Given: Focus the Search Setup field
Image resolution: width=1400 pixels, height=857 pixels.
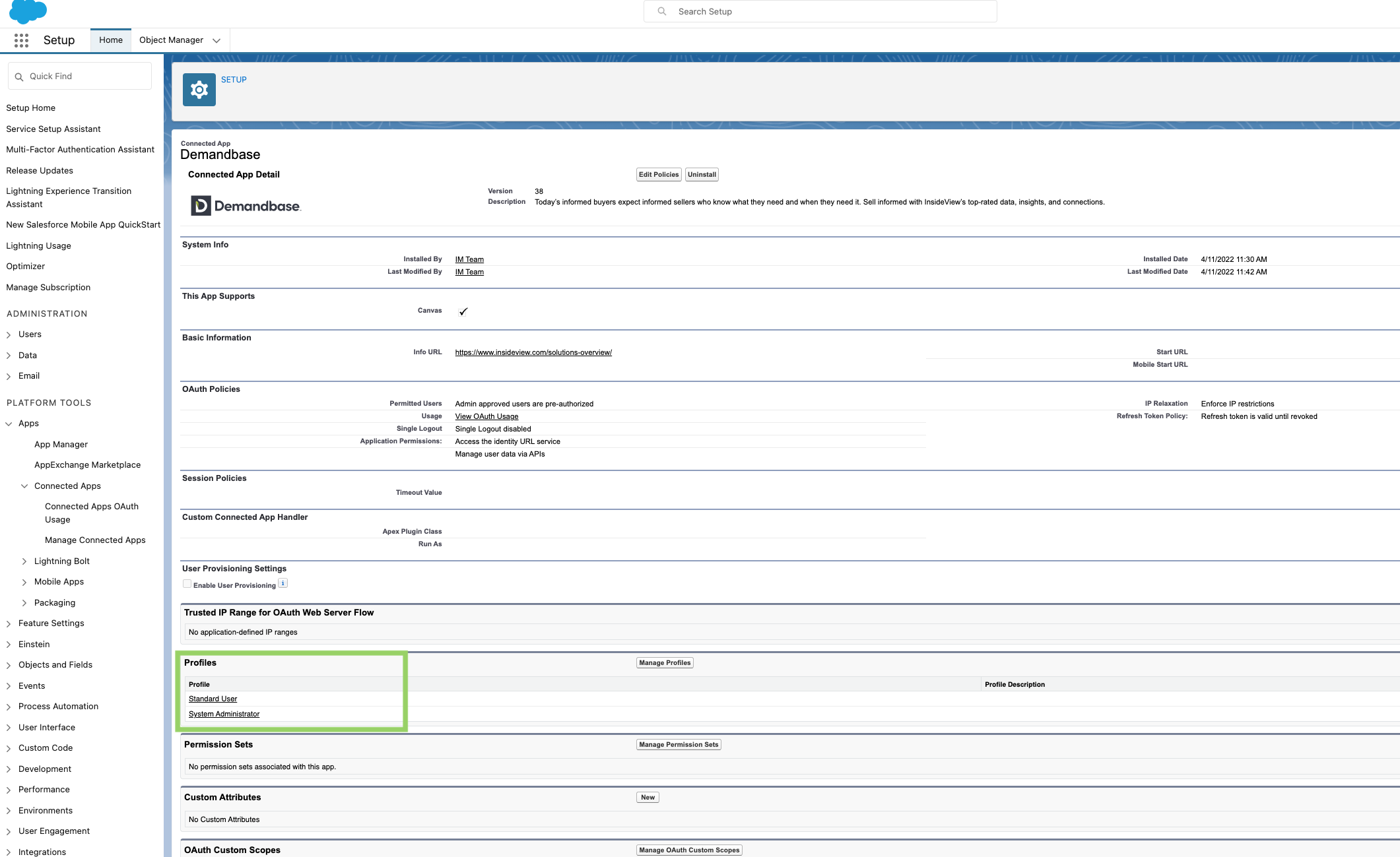Looking at the screenshot, I should point(820,11).
